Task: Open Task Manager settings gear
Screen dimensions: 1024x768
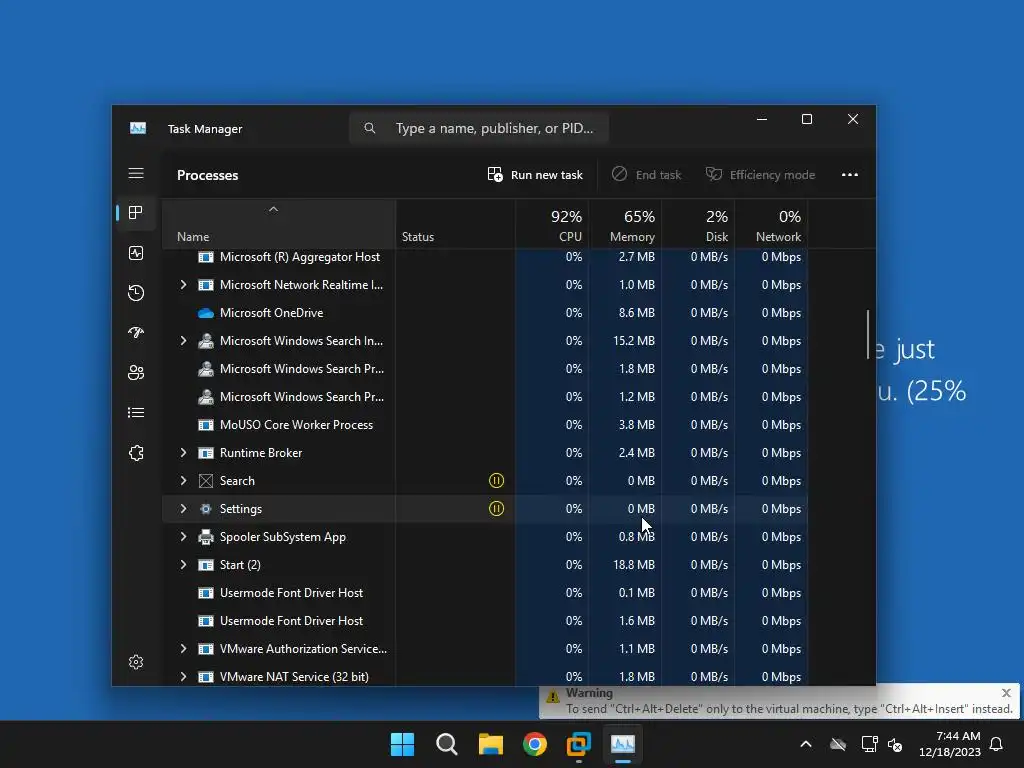Action: pos(136,662)
